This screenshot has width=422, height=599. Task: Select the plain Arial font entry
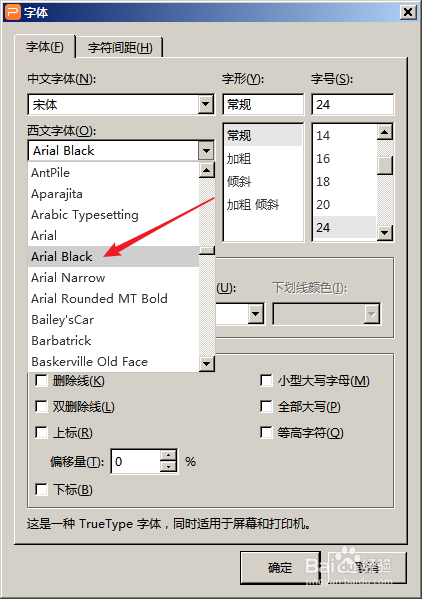113,235
